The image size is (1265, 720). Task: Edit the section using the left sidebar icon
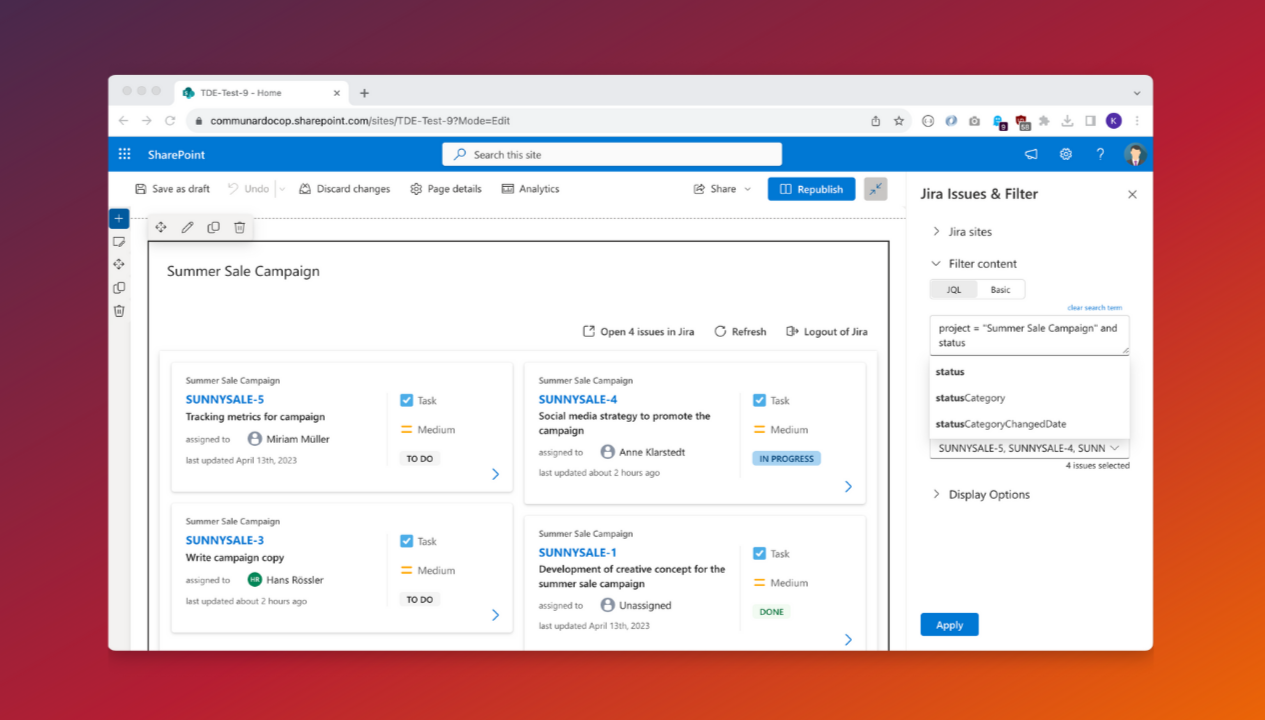point(119,242)
